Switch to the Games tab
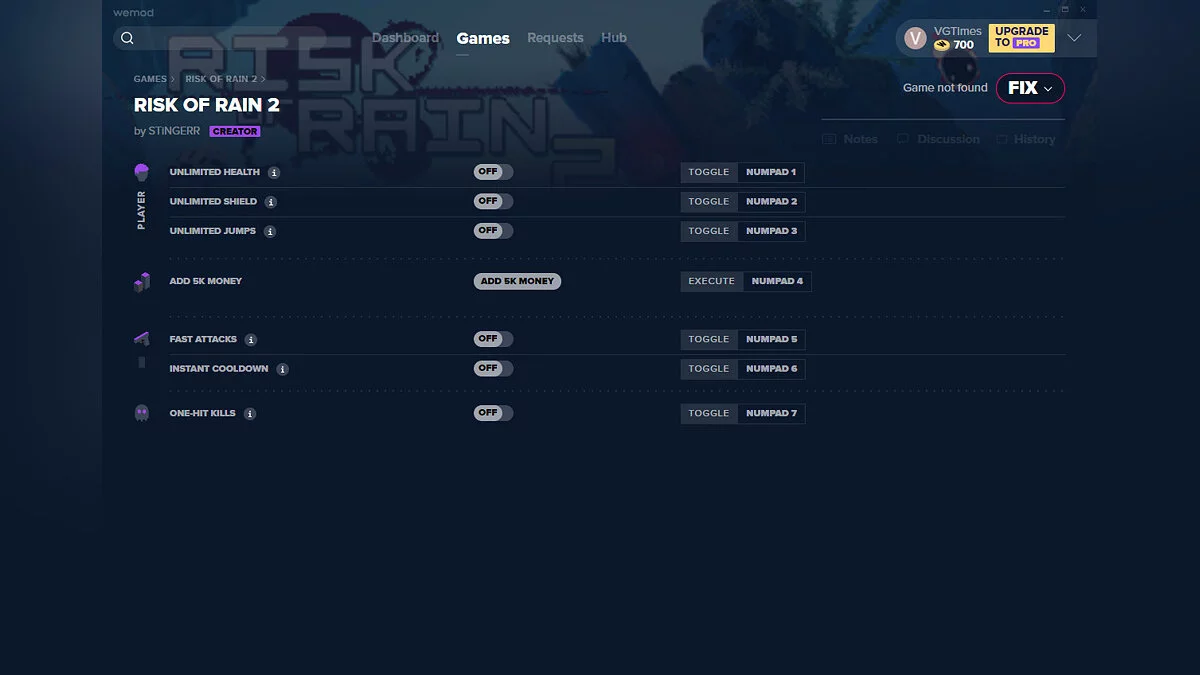 click(483, 38)
